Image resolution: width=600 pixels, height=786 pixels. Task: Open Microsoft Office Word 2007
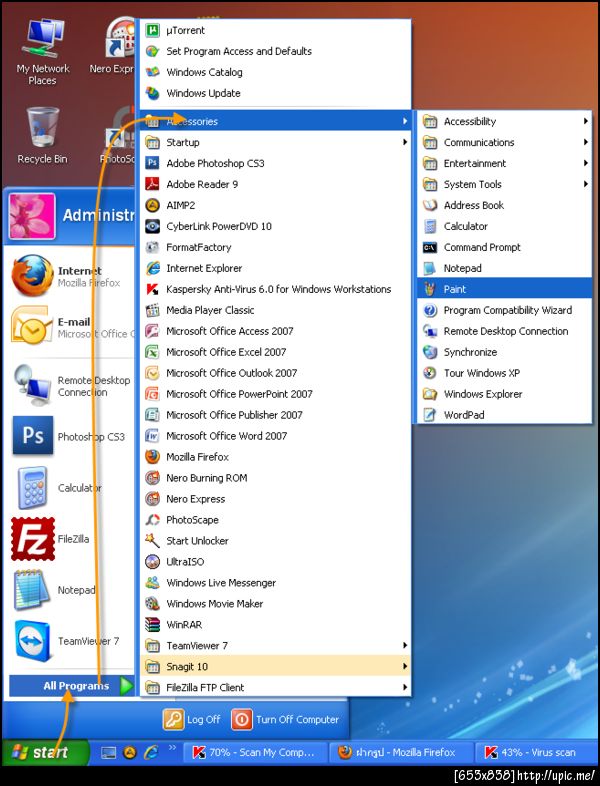[275, 436]
